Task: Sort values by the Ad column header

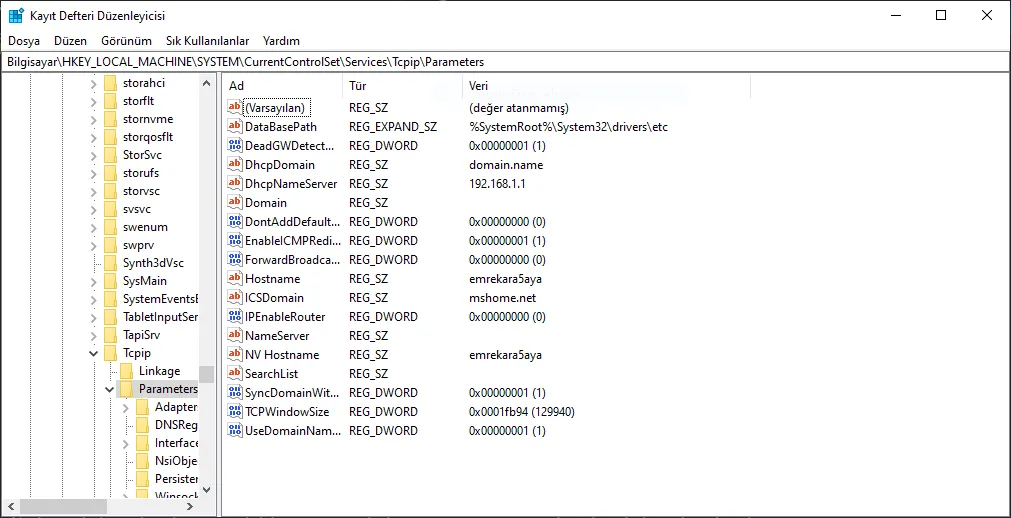Action: [x=282, y=86]
